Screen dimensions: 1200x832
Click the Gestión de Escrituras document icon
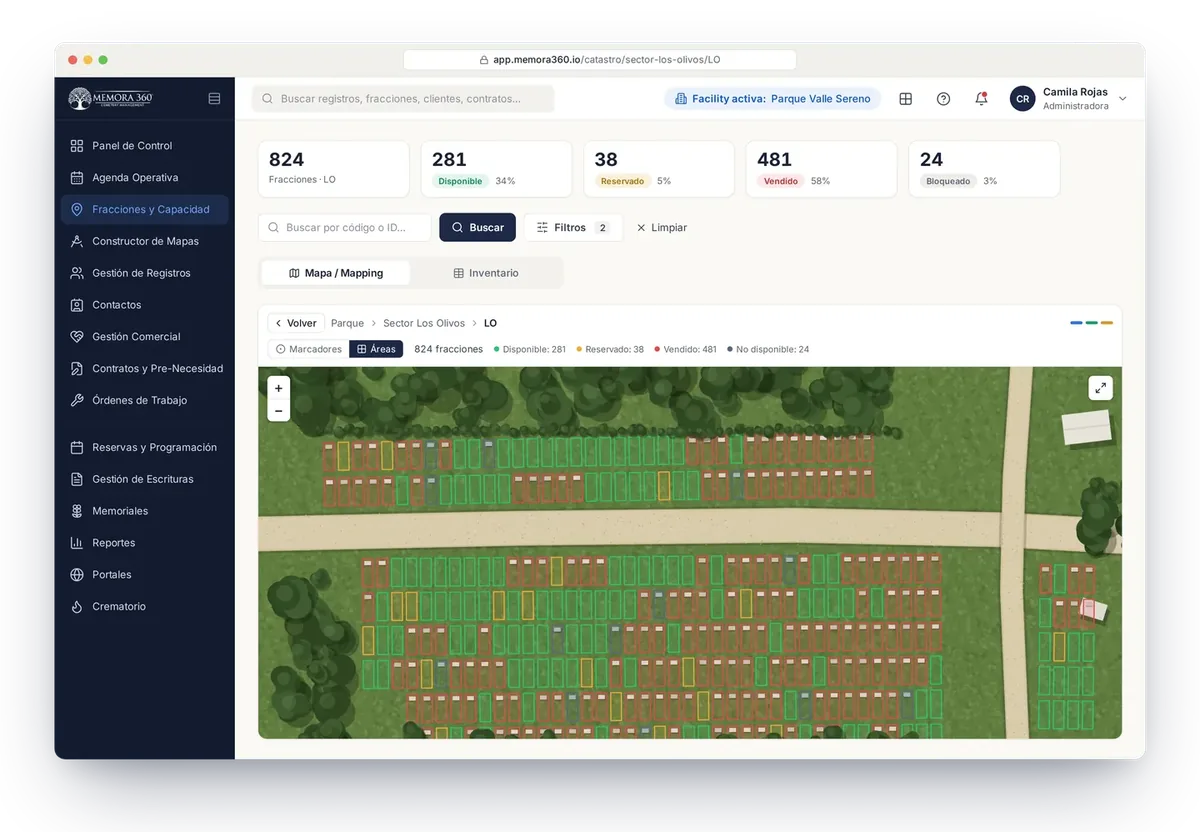tap(77, 480)
